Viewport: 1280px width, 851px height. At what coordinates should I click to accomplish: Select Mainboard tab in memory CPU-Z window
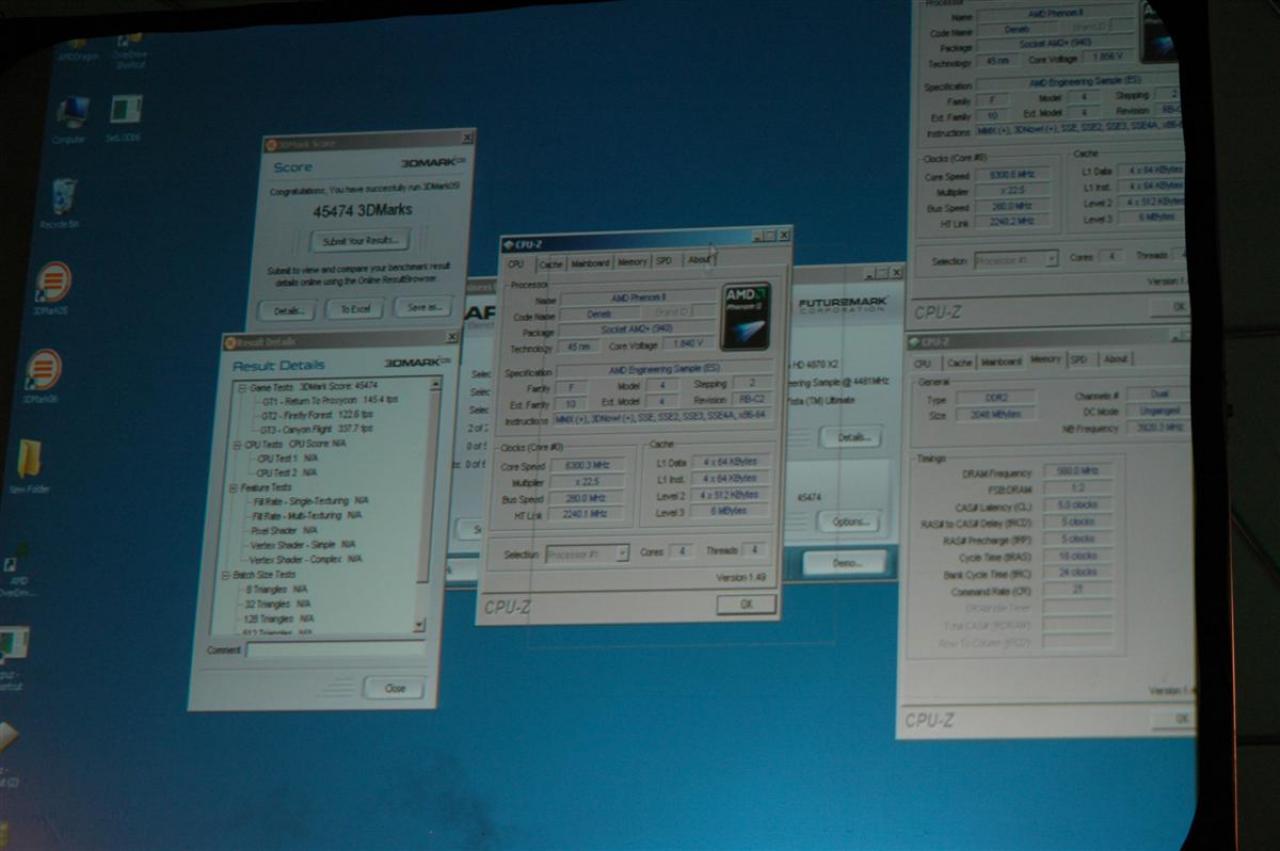[1001, 361]
